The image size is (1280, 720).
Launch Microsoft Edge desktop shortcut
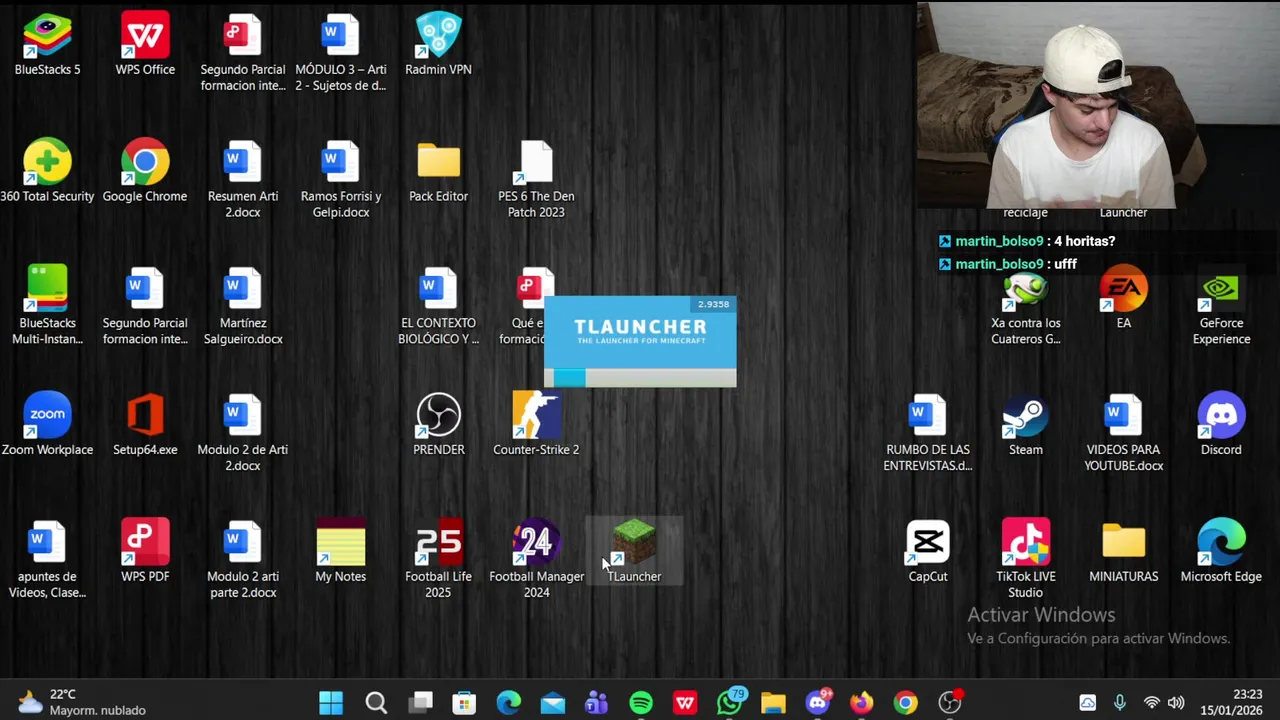(x=1221, y=552)
